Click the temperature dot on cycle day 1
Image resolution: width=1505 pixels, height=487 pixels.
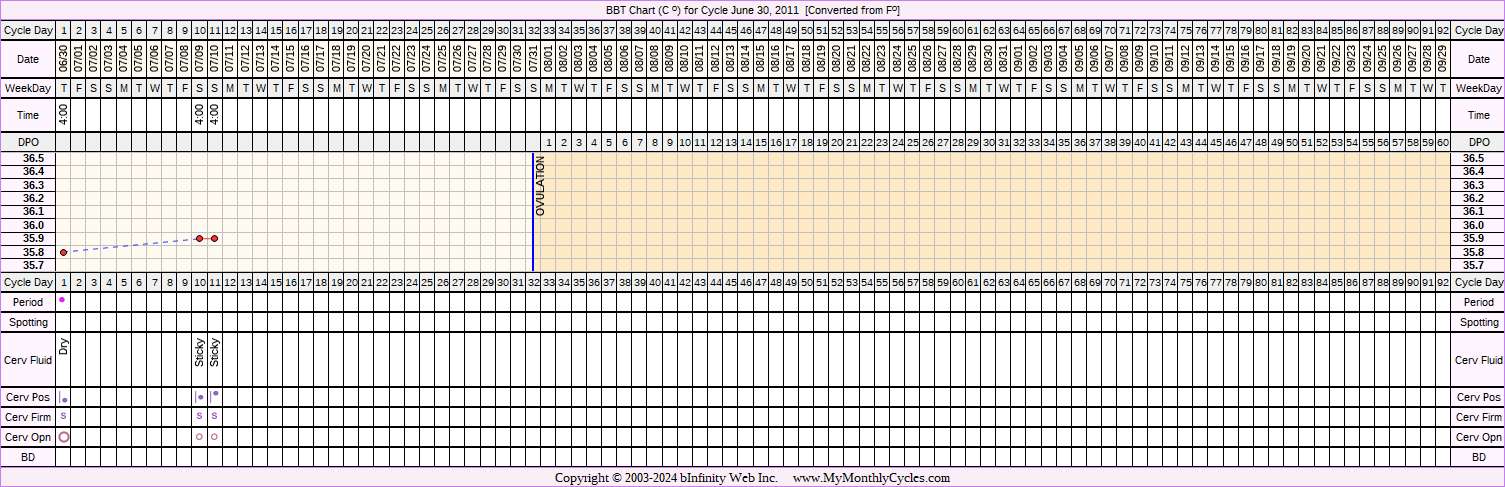click(63, 252)
